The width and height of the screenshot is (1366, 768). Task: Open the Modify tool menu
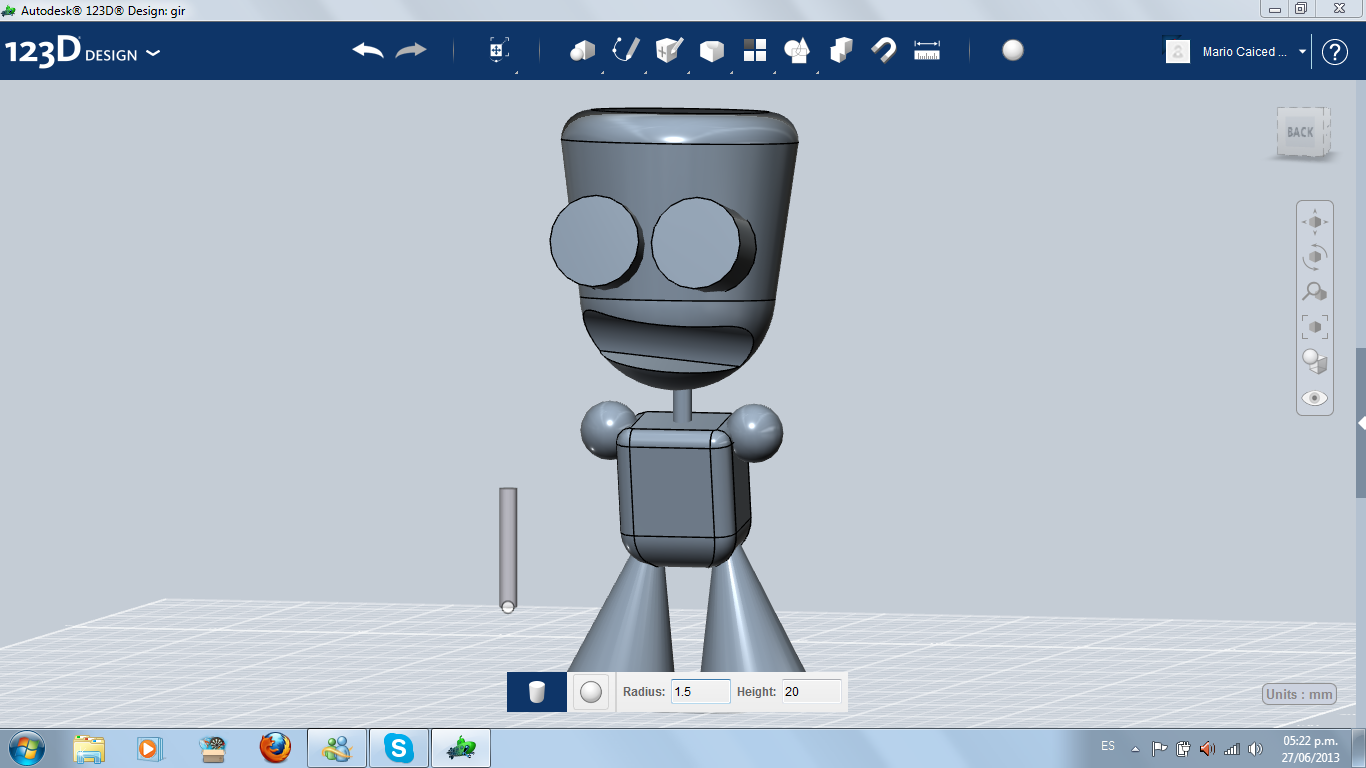711,50
